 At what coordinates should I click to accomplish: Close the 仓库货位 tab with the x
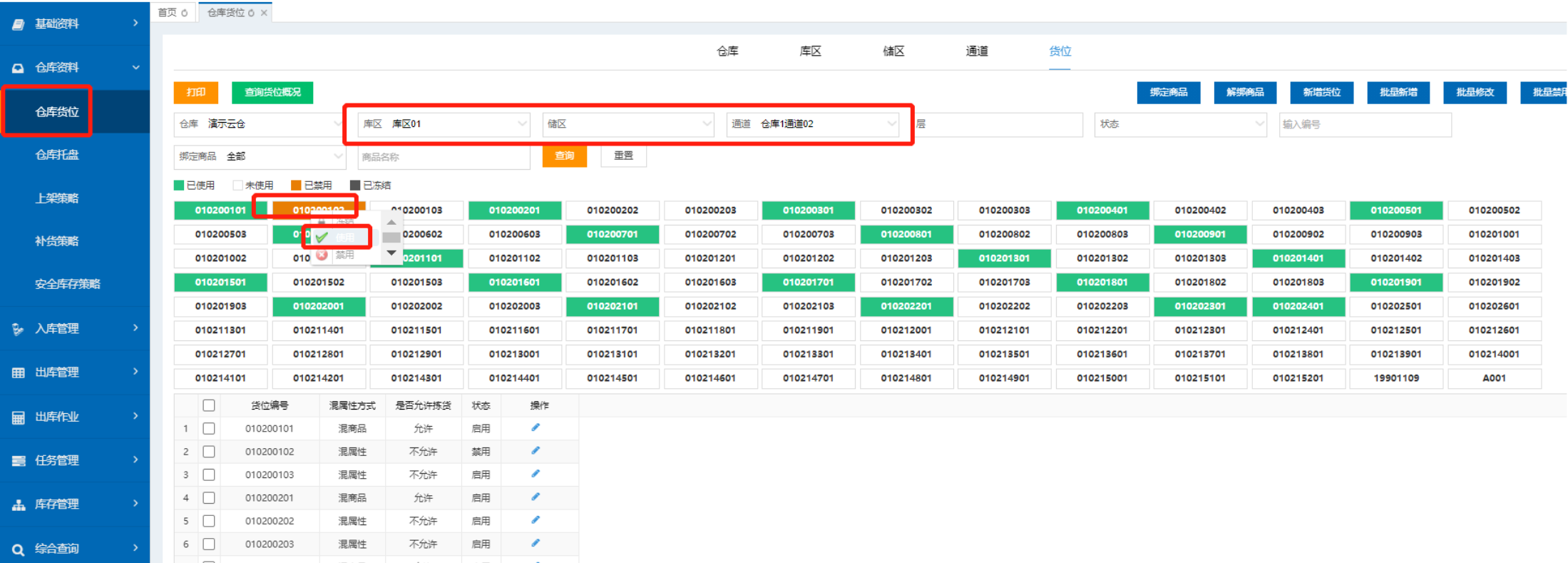tap(264, 13)
